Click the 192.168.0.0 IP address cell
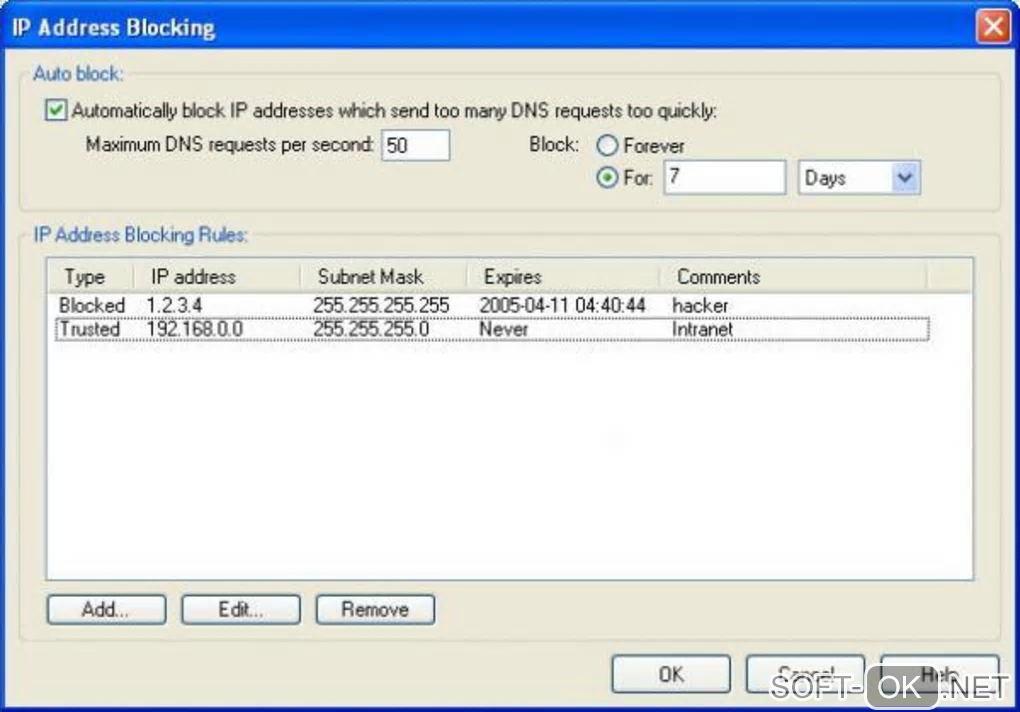The image size is (1020, 712). point(195,329)
